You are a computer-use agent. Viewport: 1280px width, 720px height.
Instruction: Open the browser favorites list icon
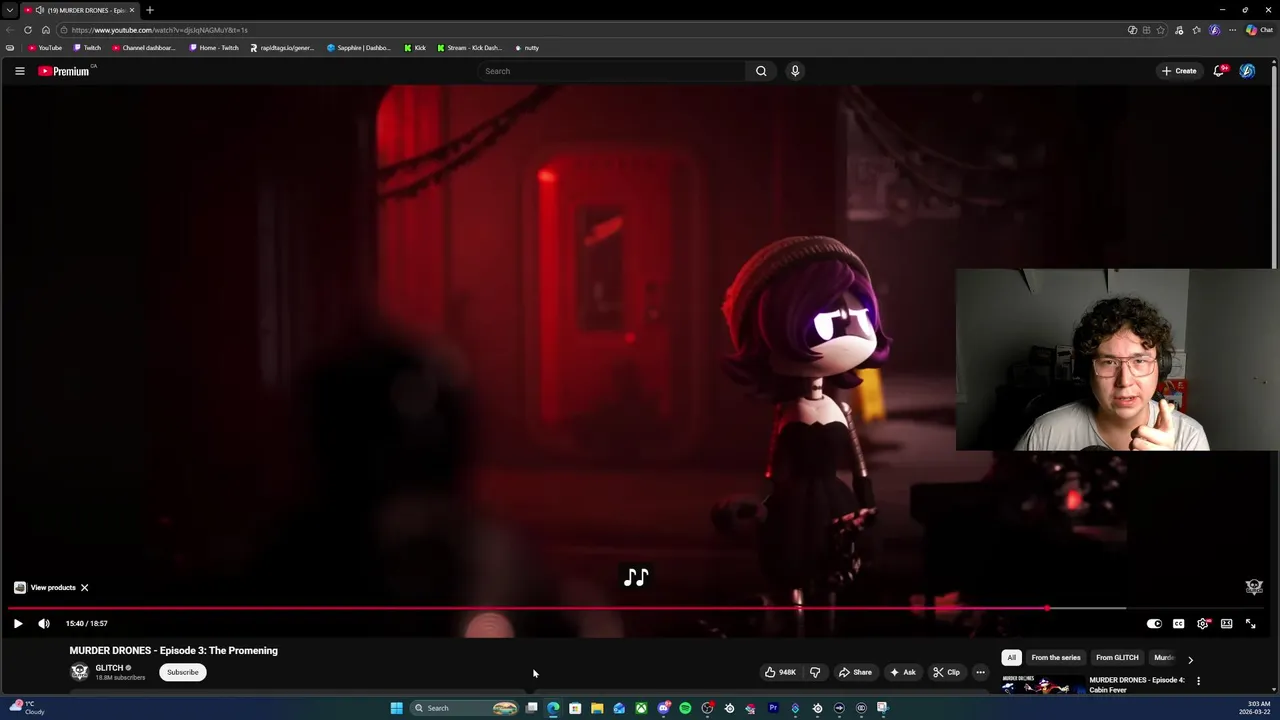click(x=1197, y=30)
